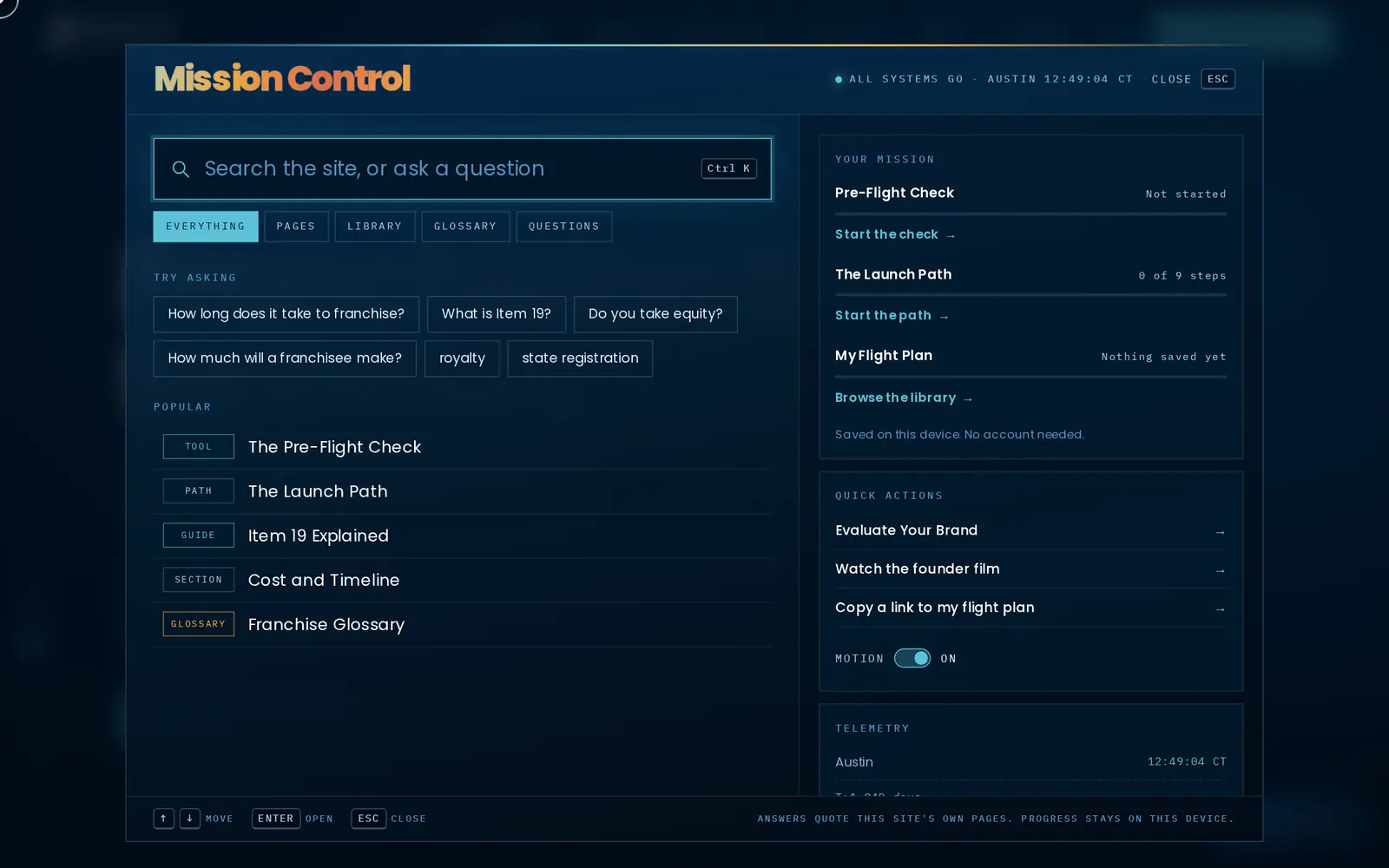Screen dimensions: 1389x868
Task: Click the Not started status text
Action: [1186, 194]
